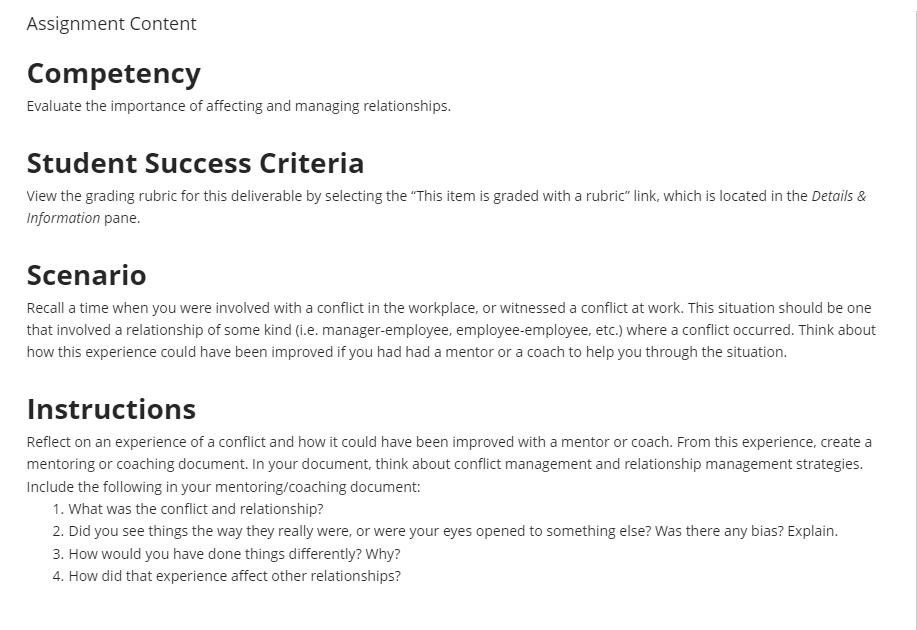Click the line 'how this experience could have been improved'
The height and width of the screenshot is (630, 917).
pos(406,352)
